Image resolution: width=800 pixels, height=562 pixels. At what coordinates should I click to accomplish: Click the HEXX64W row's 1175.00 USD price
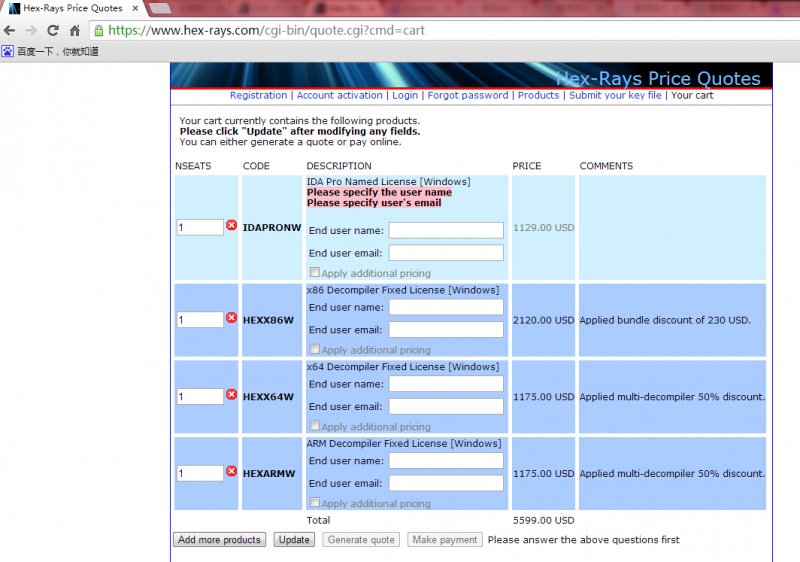click(543, 397)
